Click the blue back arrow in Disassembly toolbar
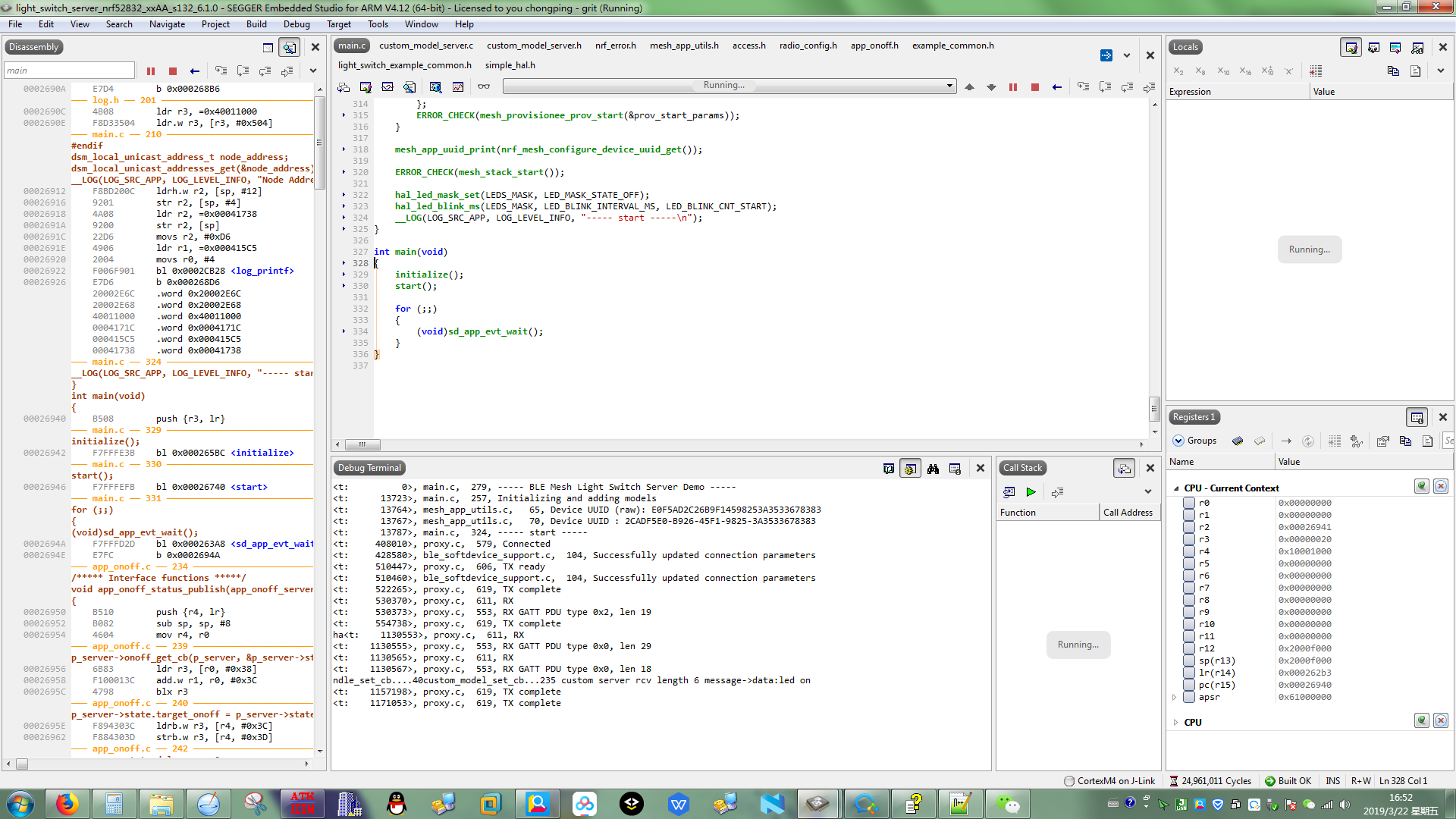This screenshot has height=819, width=1456. tap(195, 71)
